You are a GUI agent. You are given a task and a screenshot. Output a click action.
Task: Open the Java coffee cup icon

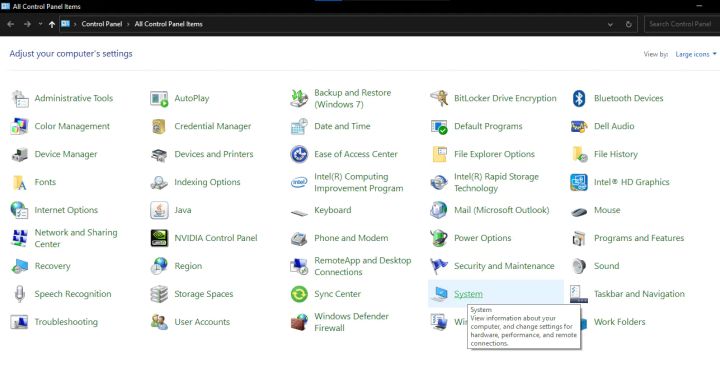tap(159, 210)
